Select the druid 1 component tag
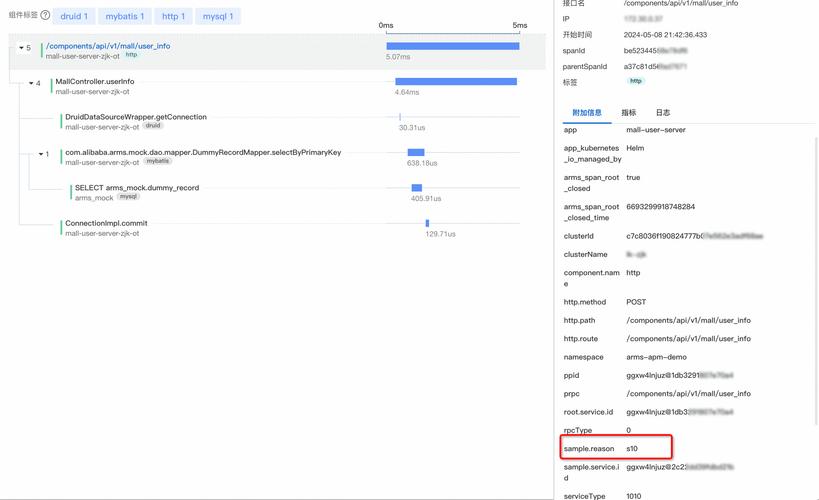 coord(74,17)
